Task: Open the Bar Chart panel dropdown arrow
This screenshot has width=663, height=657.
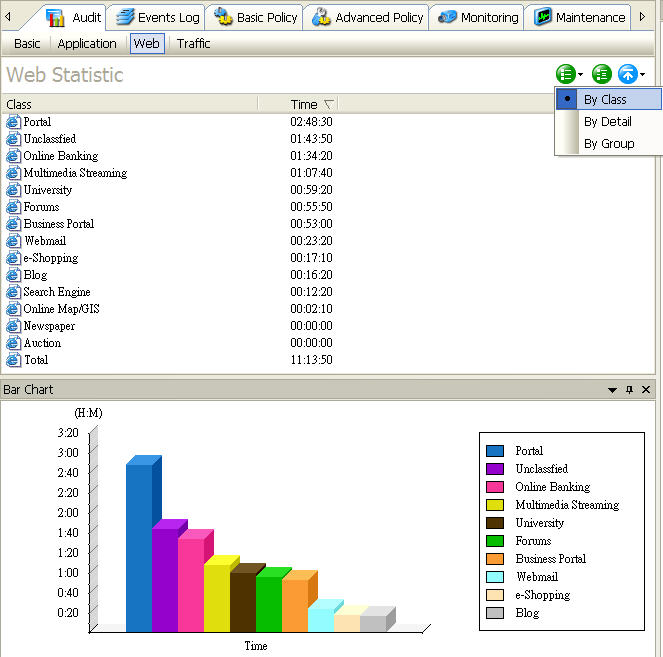Action: [x=612, y=390]
